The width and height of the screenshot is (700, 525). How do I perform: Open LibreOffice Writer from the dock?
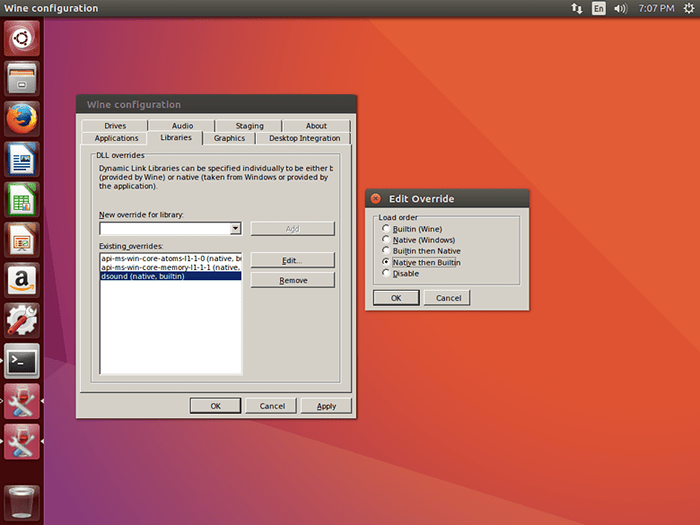click(21, 159)
